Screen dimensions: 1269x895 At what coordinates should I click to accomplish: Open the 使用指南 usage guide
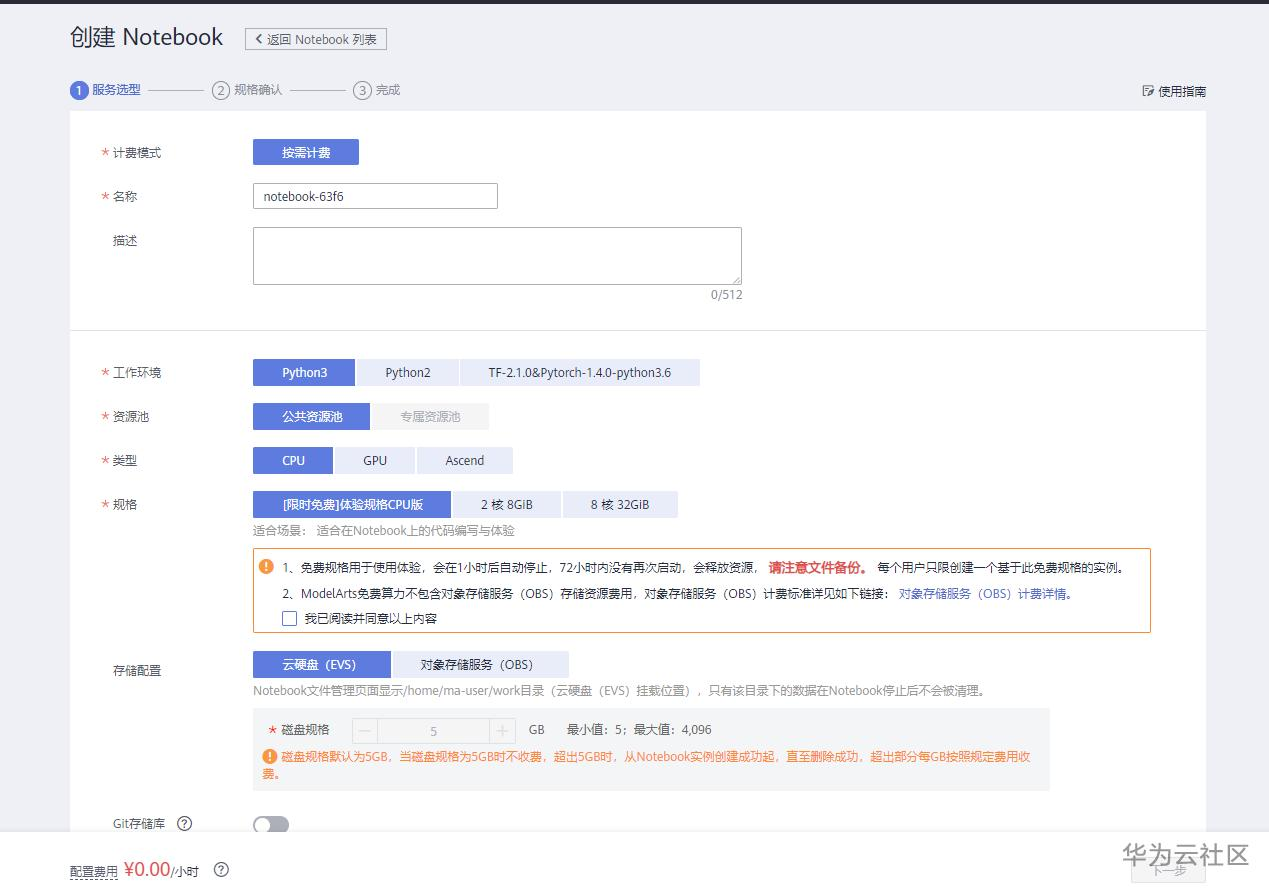[x=1174, y=91]
